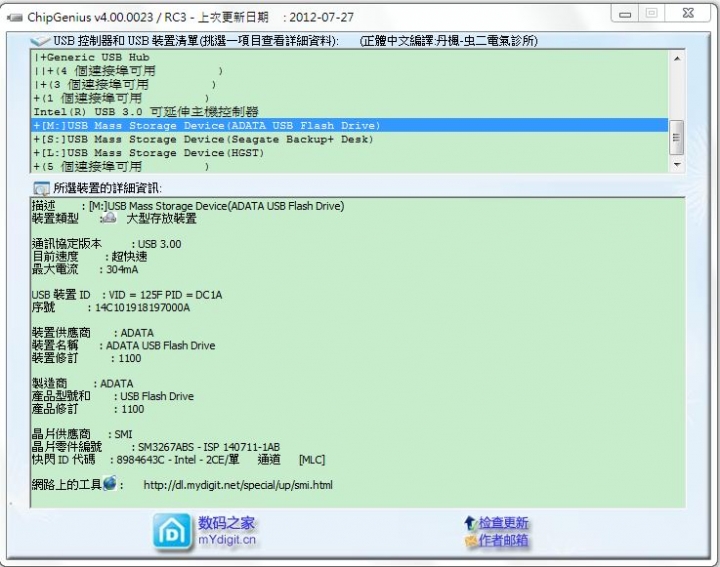
Task: Minimize the ChipGenius window
Action: point(624,14)
